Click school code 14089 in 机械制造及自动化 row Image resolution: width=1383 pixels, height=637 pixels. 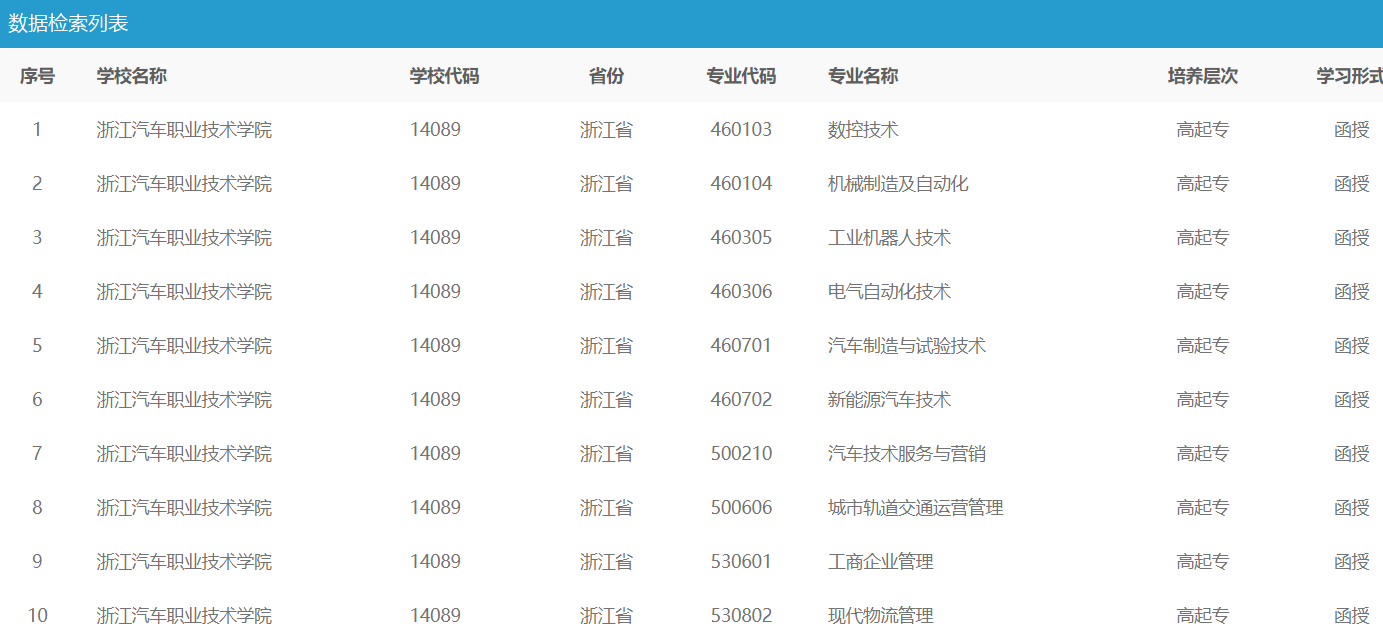435,184
